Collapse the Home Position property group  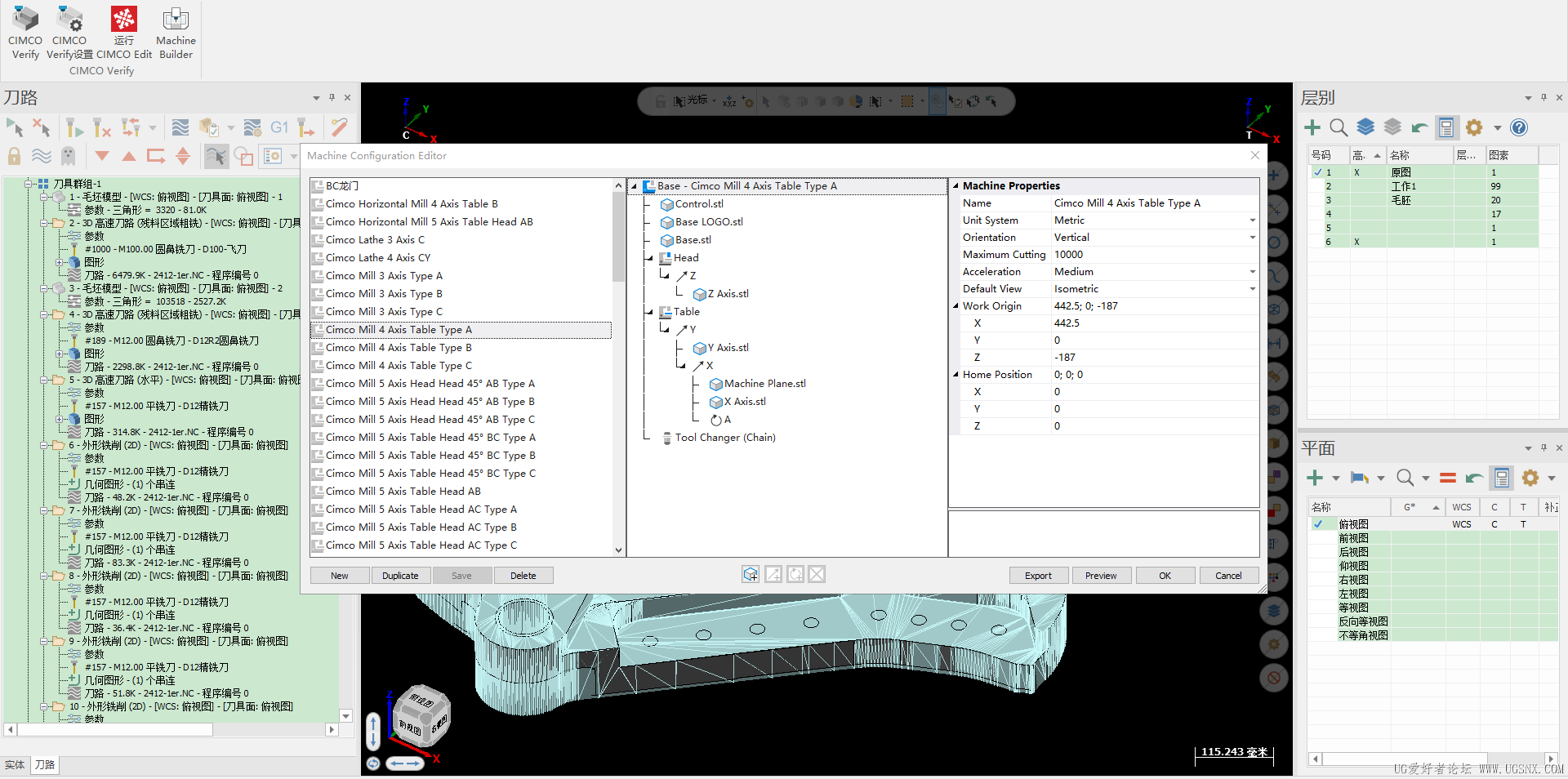955,375
